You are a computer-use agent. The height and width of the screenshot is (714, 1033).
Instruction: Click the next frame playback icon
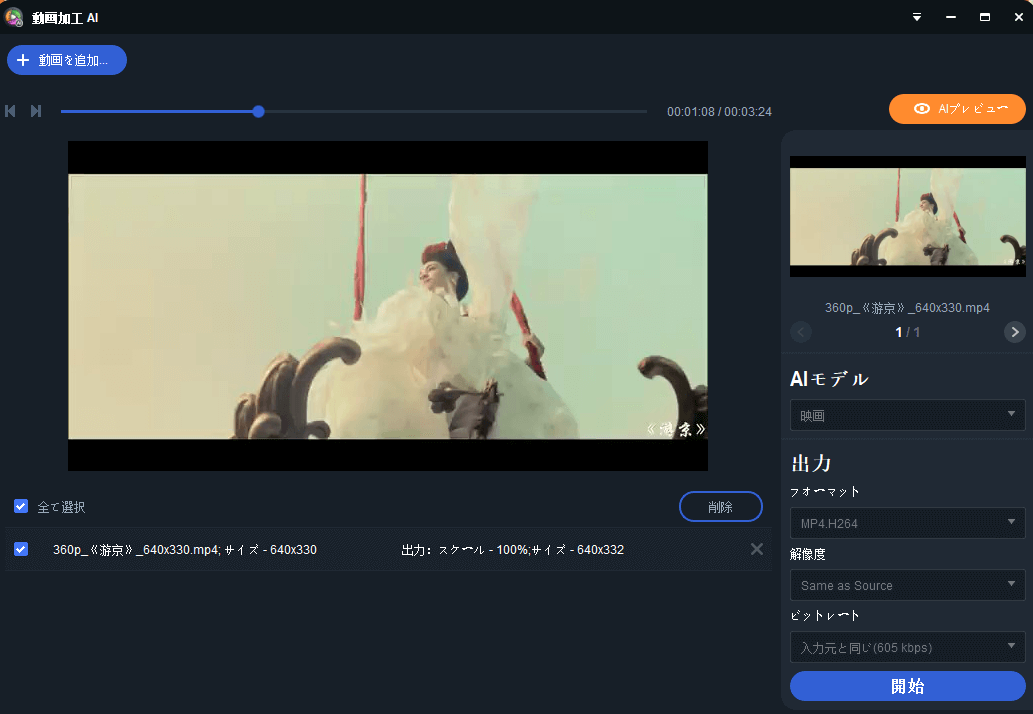pos(36,111)
